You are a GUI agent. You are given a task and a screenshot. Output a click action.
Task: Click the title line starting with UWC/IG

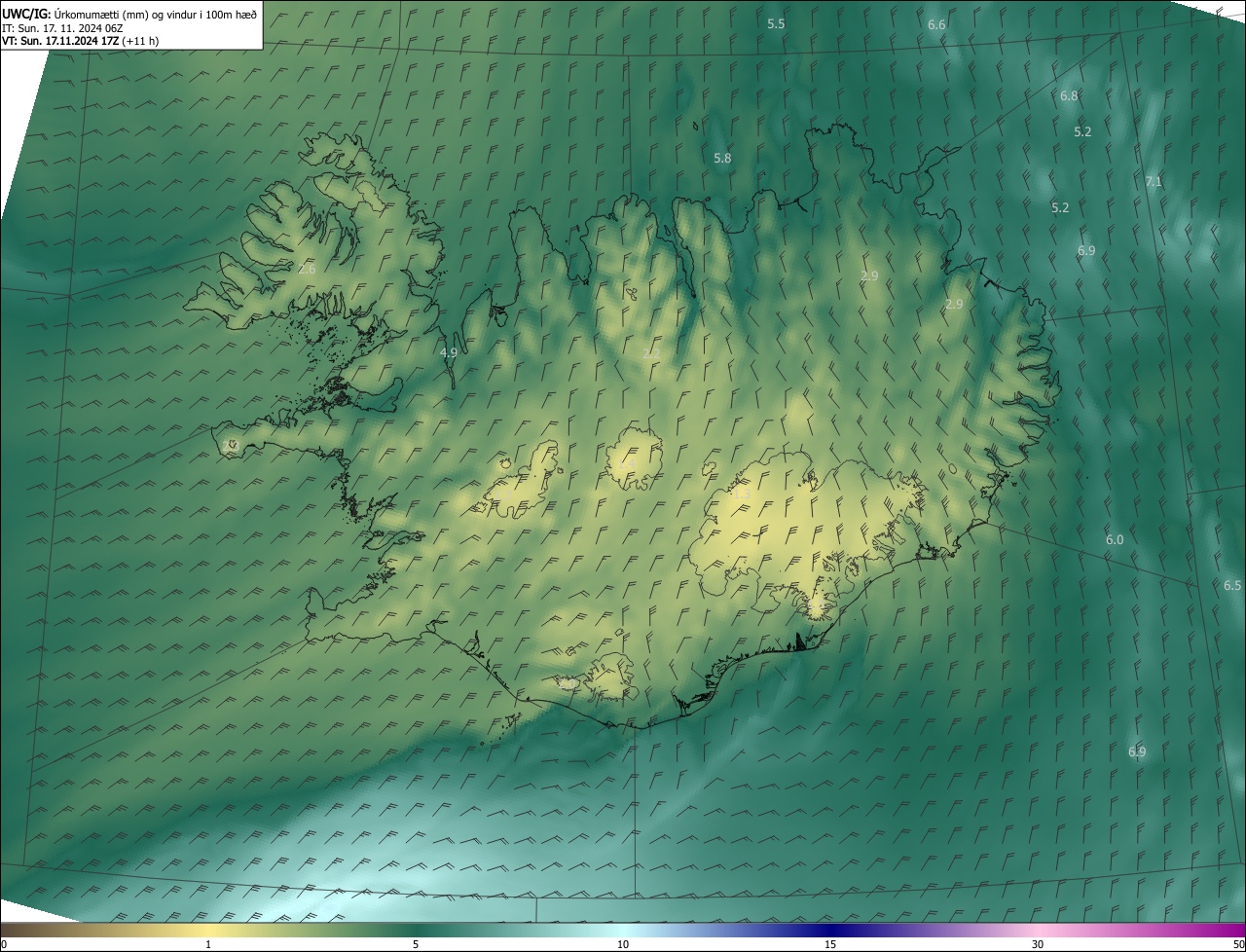[129, 13]
